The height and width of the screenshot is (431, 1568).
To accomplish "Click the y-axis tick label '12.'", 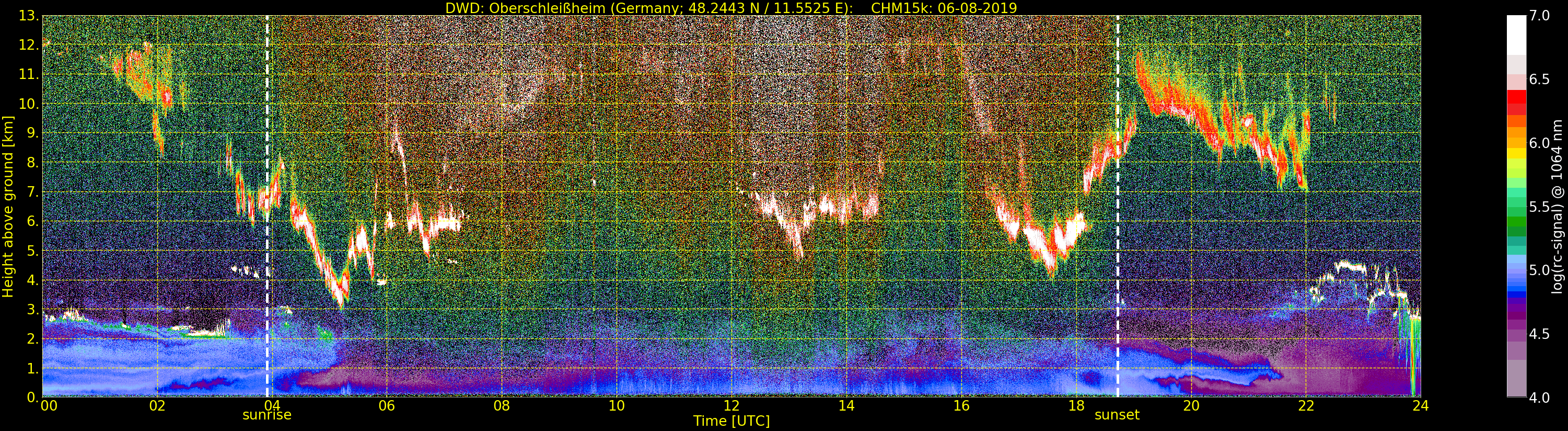I will [x=29, y=45].
